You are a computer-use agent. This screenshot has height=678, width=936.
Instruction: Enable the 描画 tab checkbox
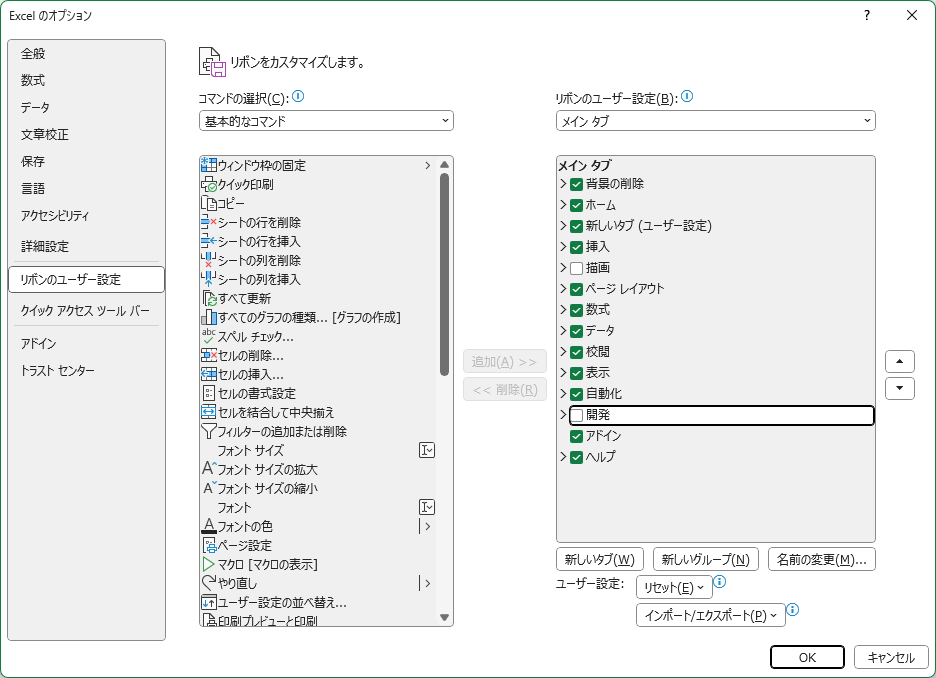tap(577, 268)
